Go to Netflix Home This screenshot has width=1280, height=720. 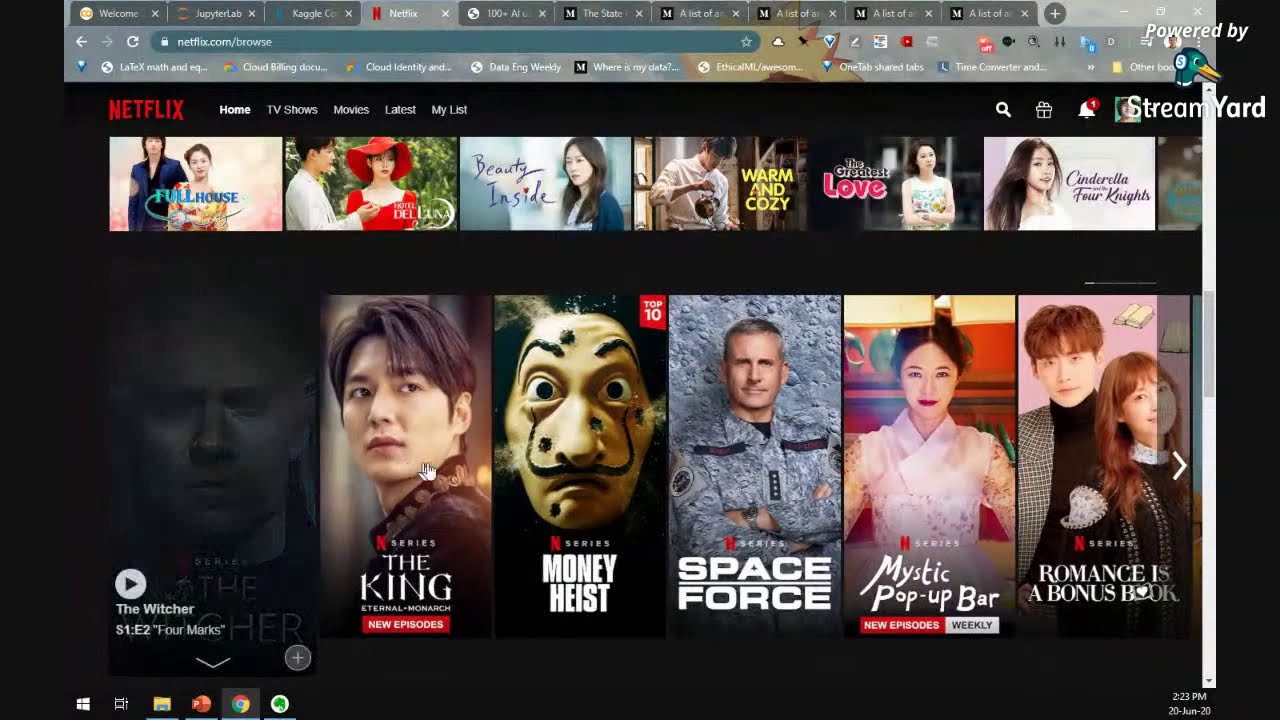point(235,110)
